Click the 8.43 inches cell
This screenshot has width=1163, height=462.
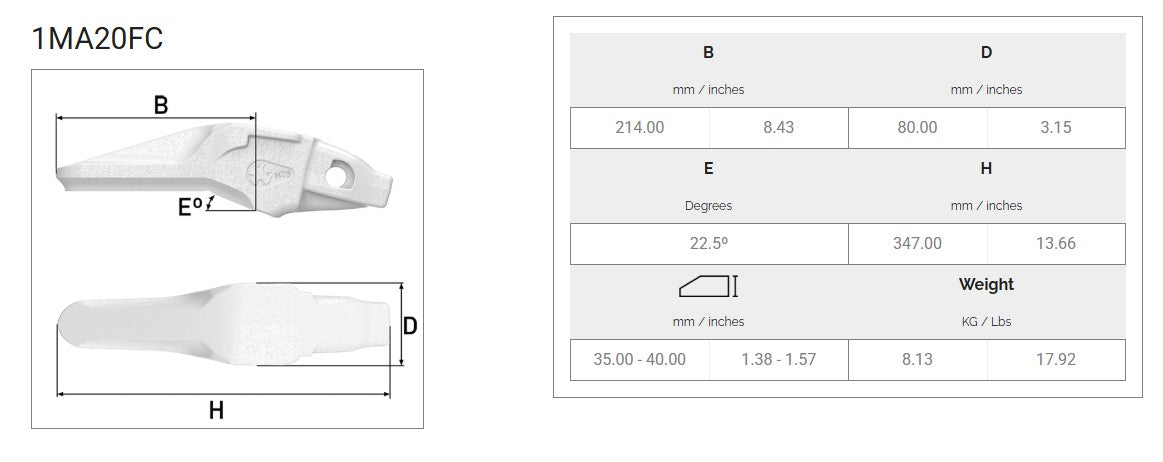coord(778,127)
